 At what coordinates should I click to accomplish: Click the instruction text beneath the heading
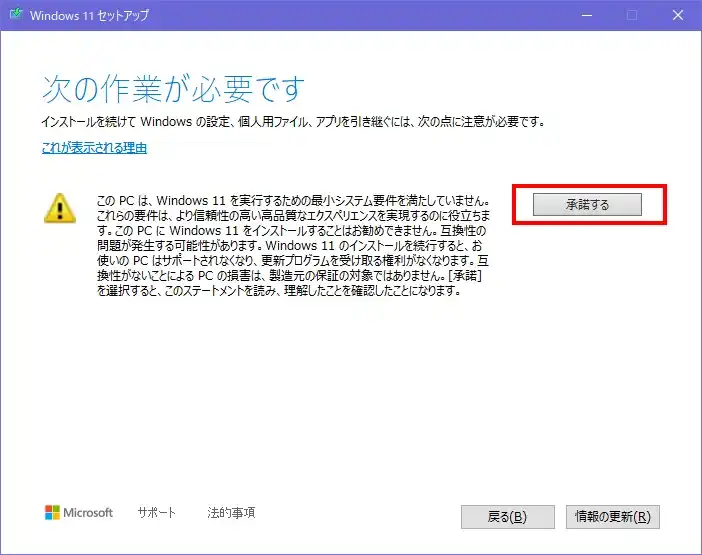[292, 121]
